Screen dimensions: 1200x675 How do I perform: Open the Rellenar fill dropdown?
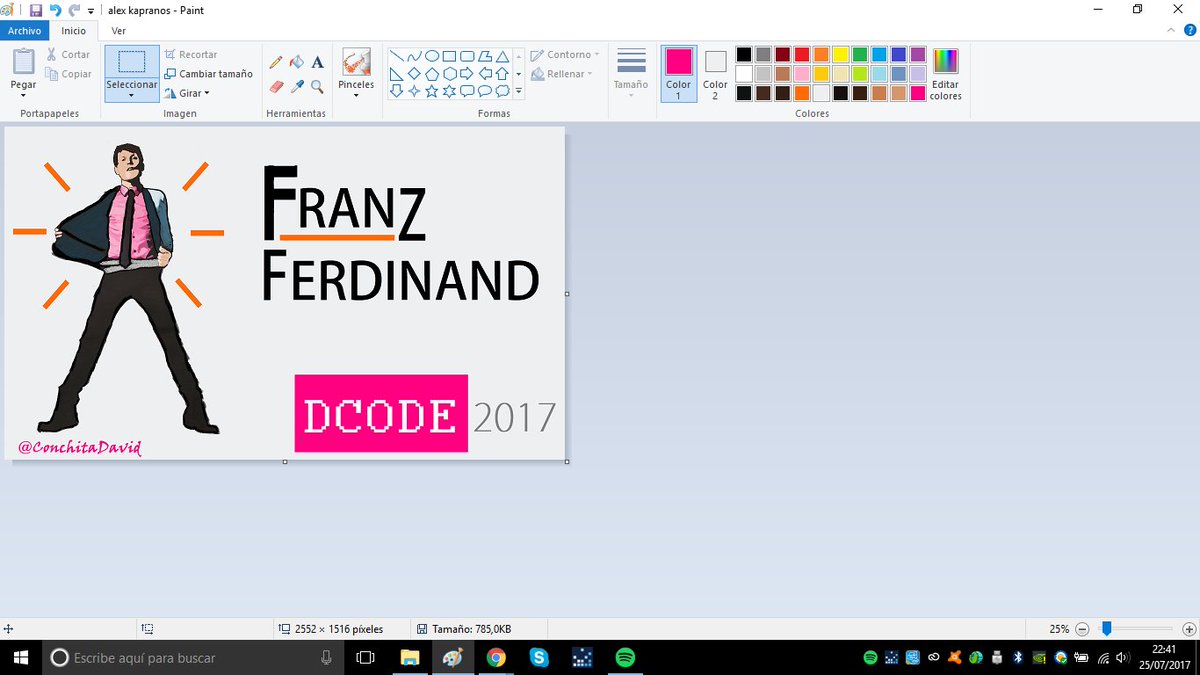[x=562, y=74]
